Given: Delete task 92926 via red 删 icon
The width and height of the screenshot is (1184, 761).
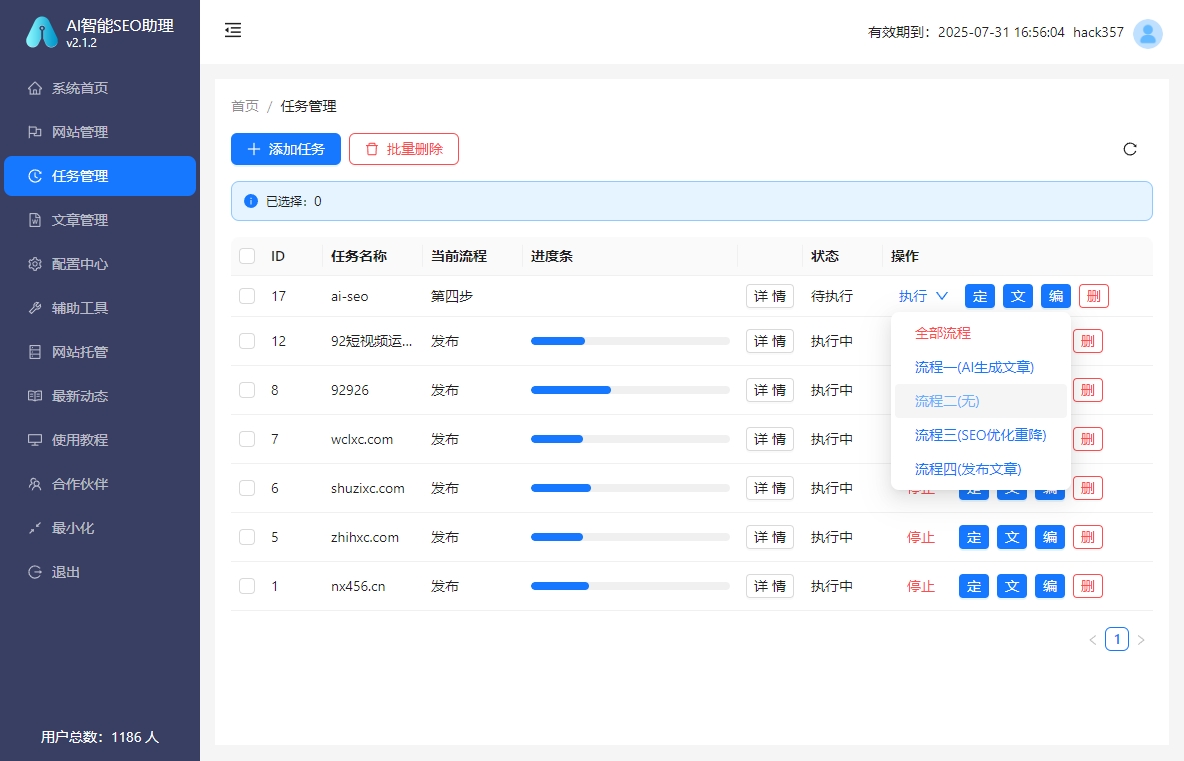Looking at the screenshot, I should pyautogui.click(x=1087, y=390).
